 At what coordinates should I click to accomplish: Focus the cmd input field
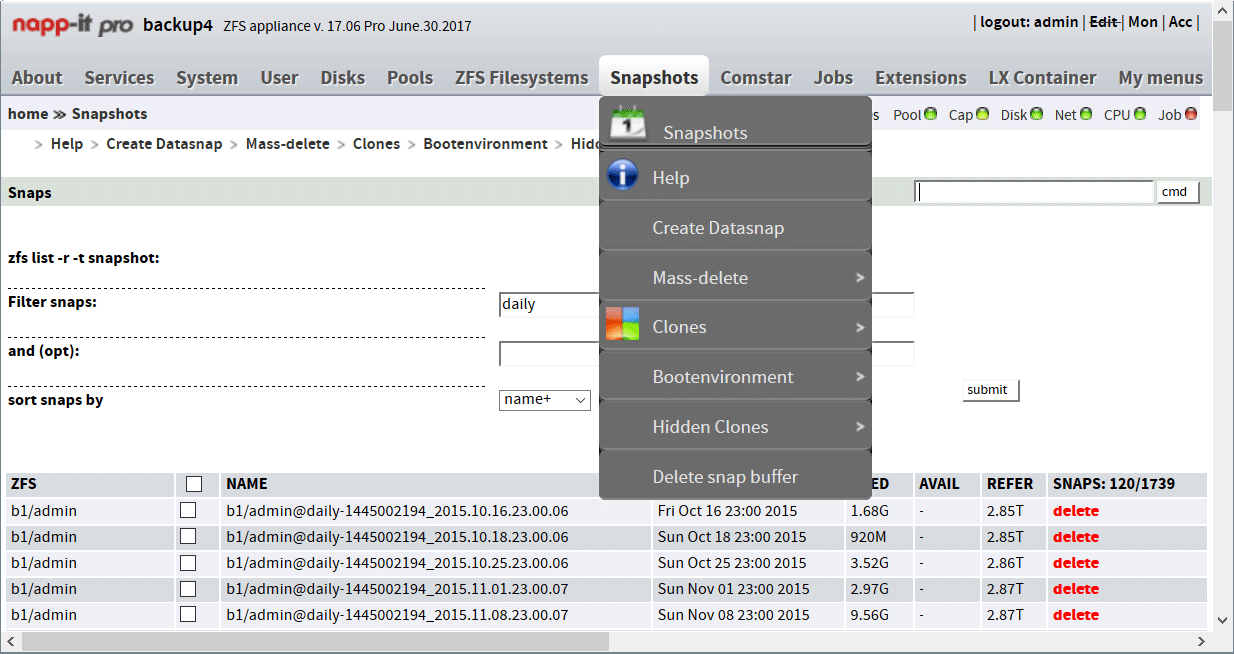1034,192
